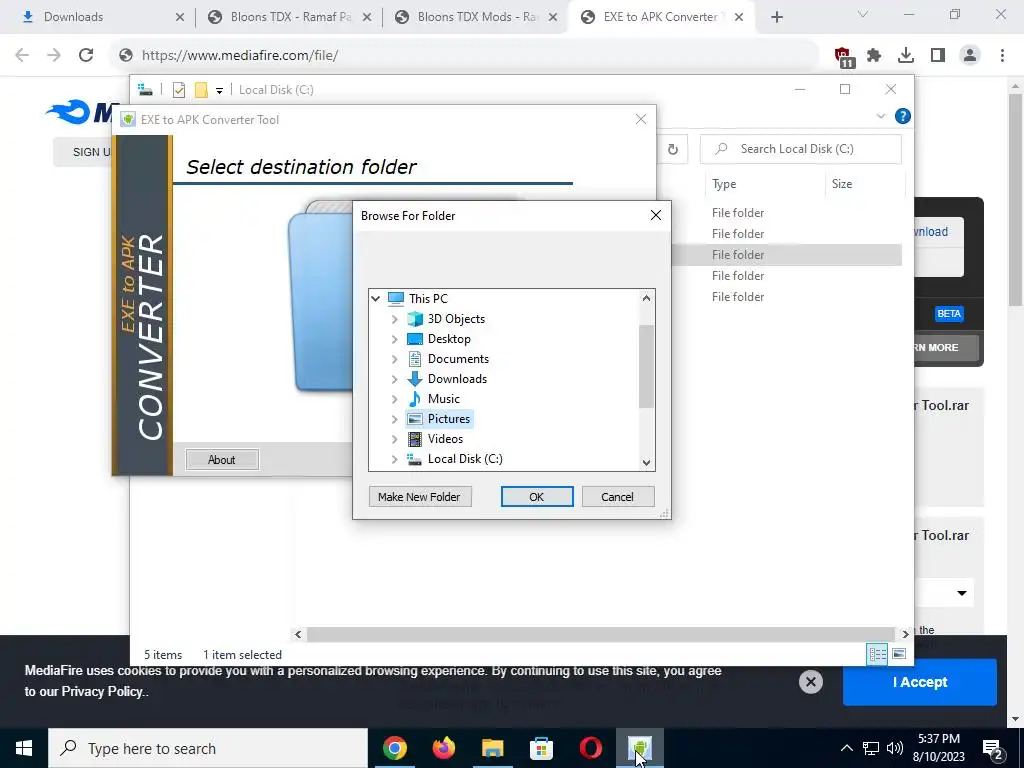Select Local Disk (C:) drive icon in tree

point(415,459)
